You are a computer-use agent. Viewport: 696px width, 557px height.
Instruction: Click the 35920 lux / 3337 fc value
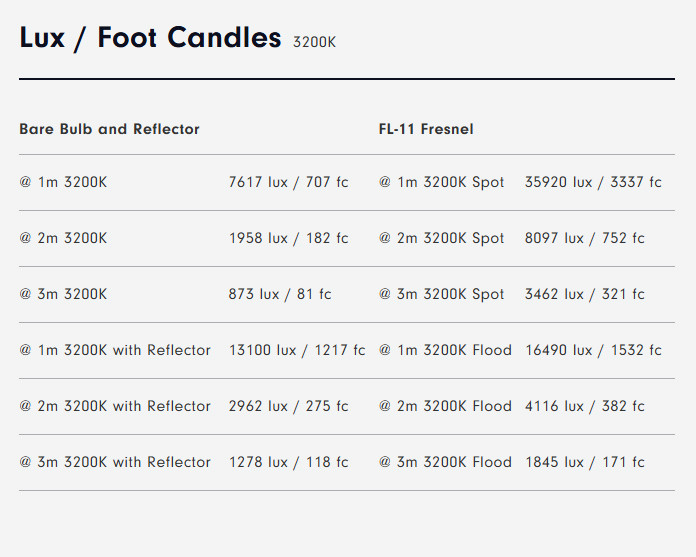[593, 182]
